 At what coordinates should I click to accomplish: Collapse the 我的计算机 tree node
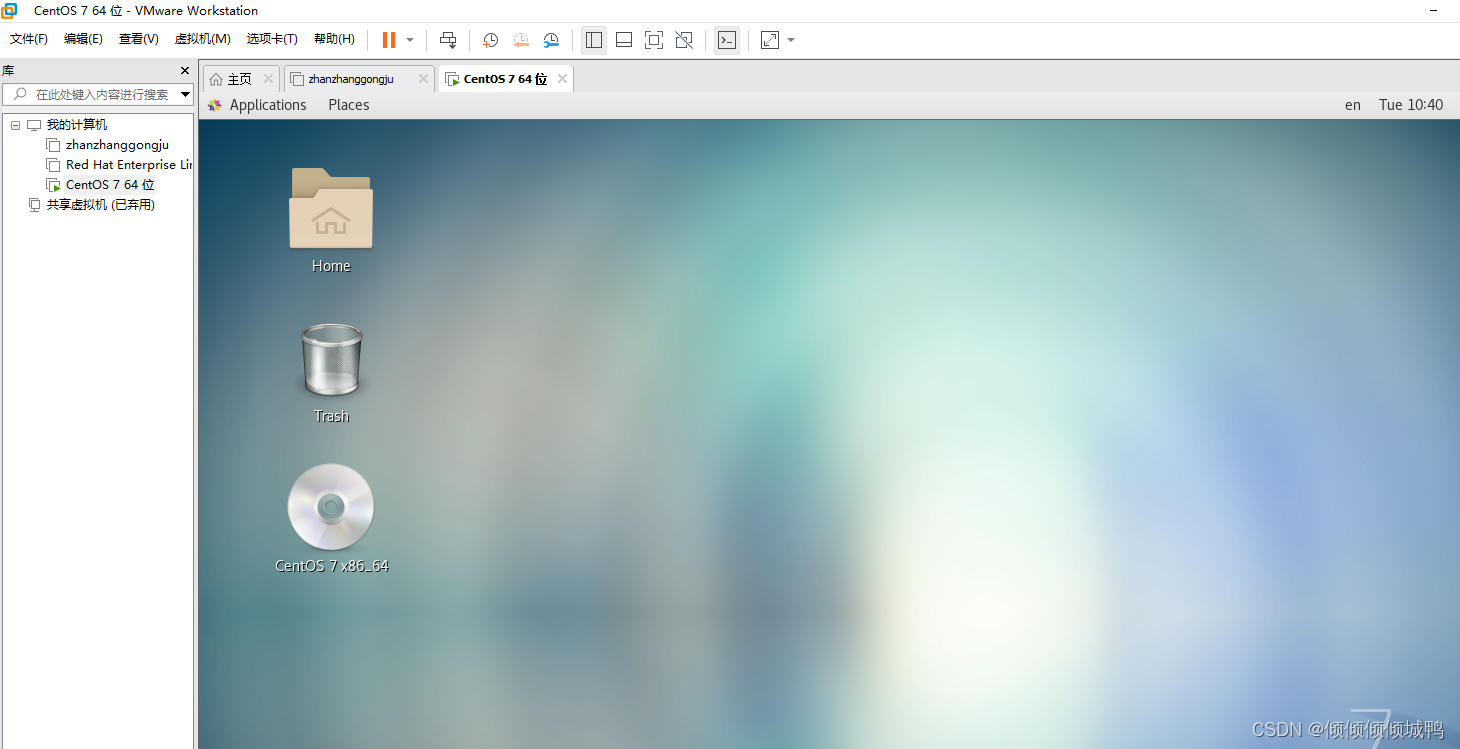point(15,125)
